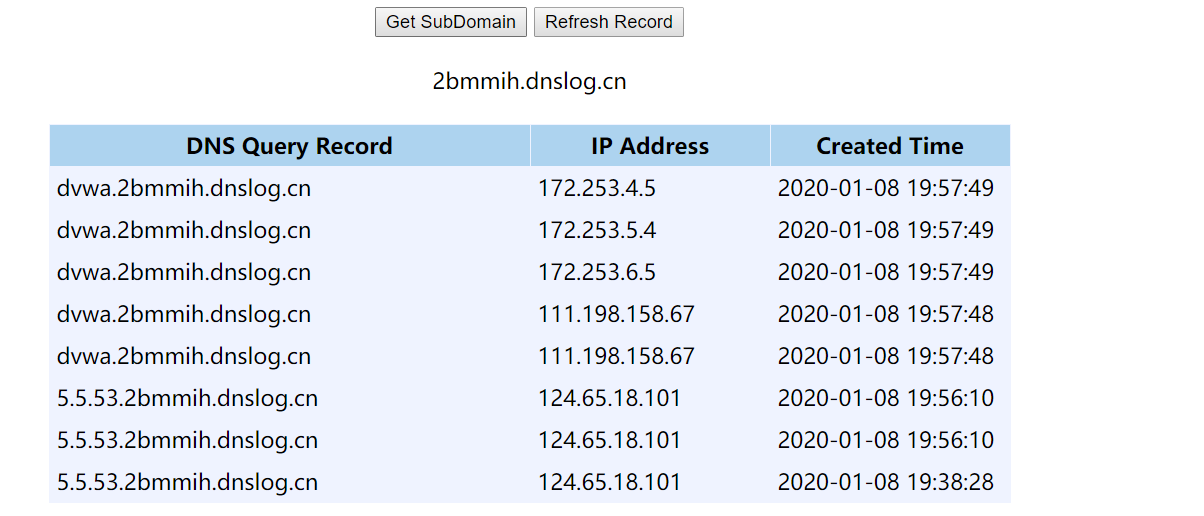The image size is (1204, 516).
Task: Select created time in the 172.253.6.5 row
Action: [x=886, y=272]
